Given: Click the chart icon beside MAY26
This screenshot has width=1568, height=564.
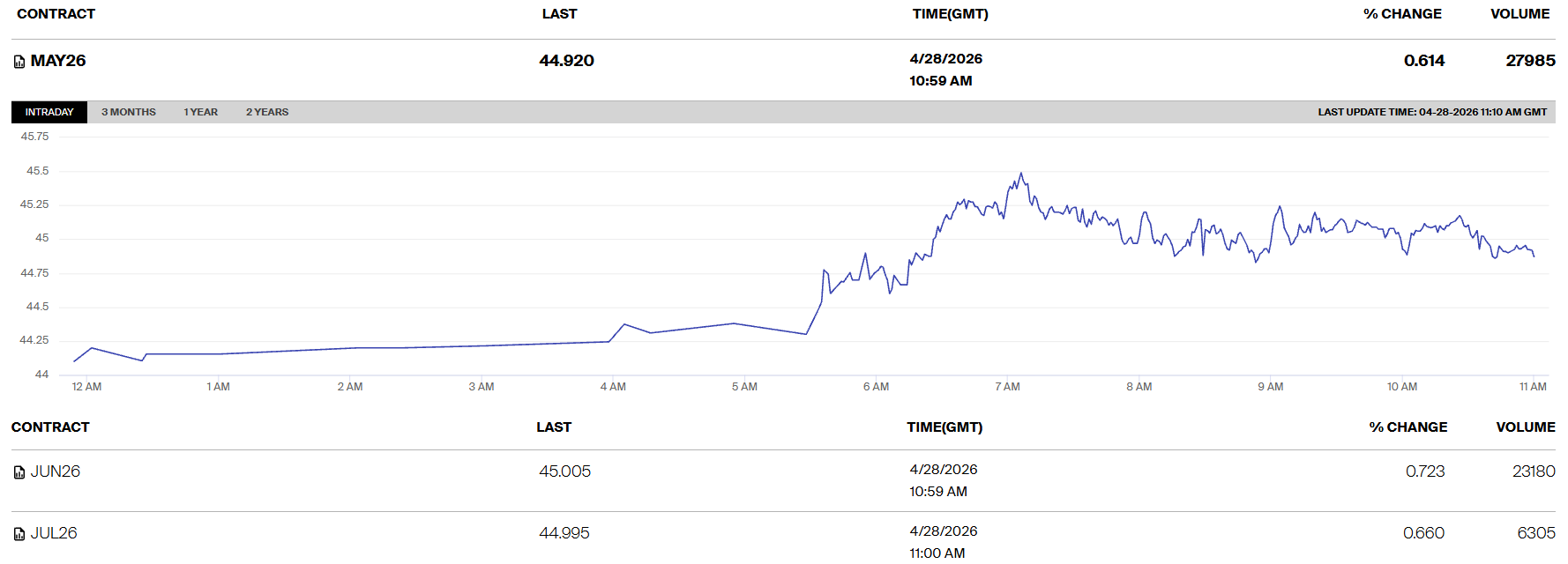Looking at the screenshot, I should click(x=19, y=62).
